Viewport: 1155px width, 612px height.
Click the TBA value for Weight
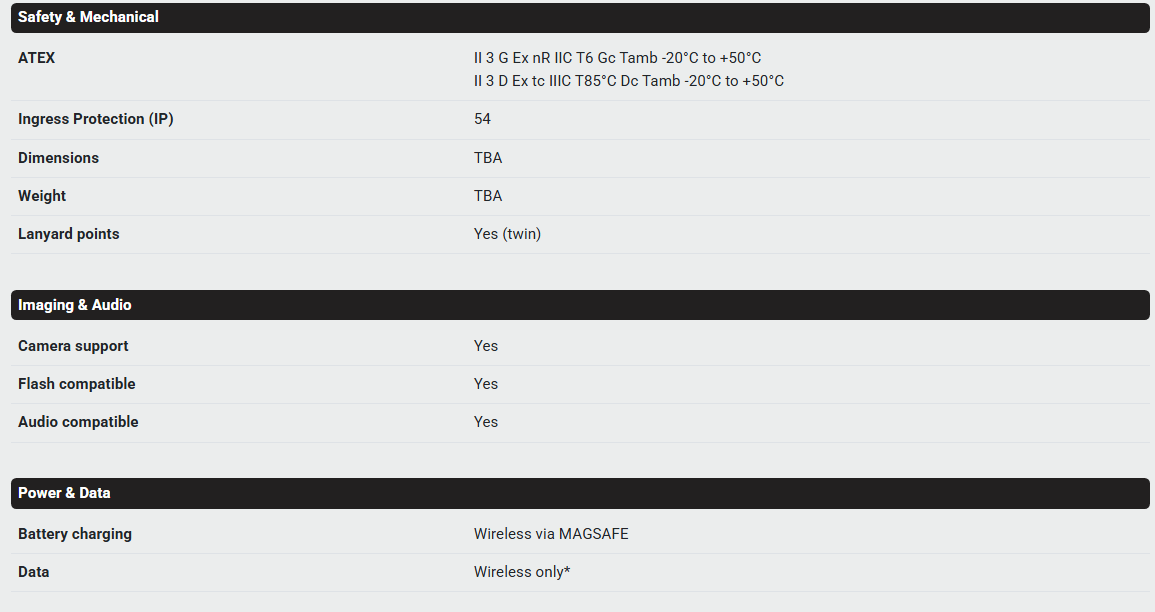coord(488,196)
